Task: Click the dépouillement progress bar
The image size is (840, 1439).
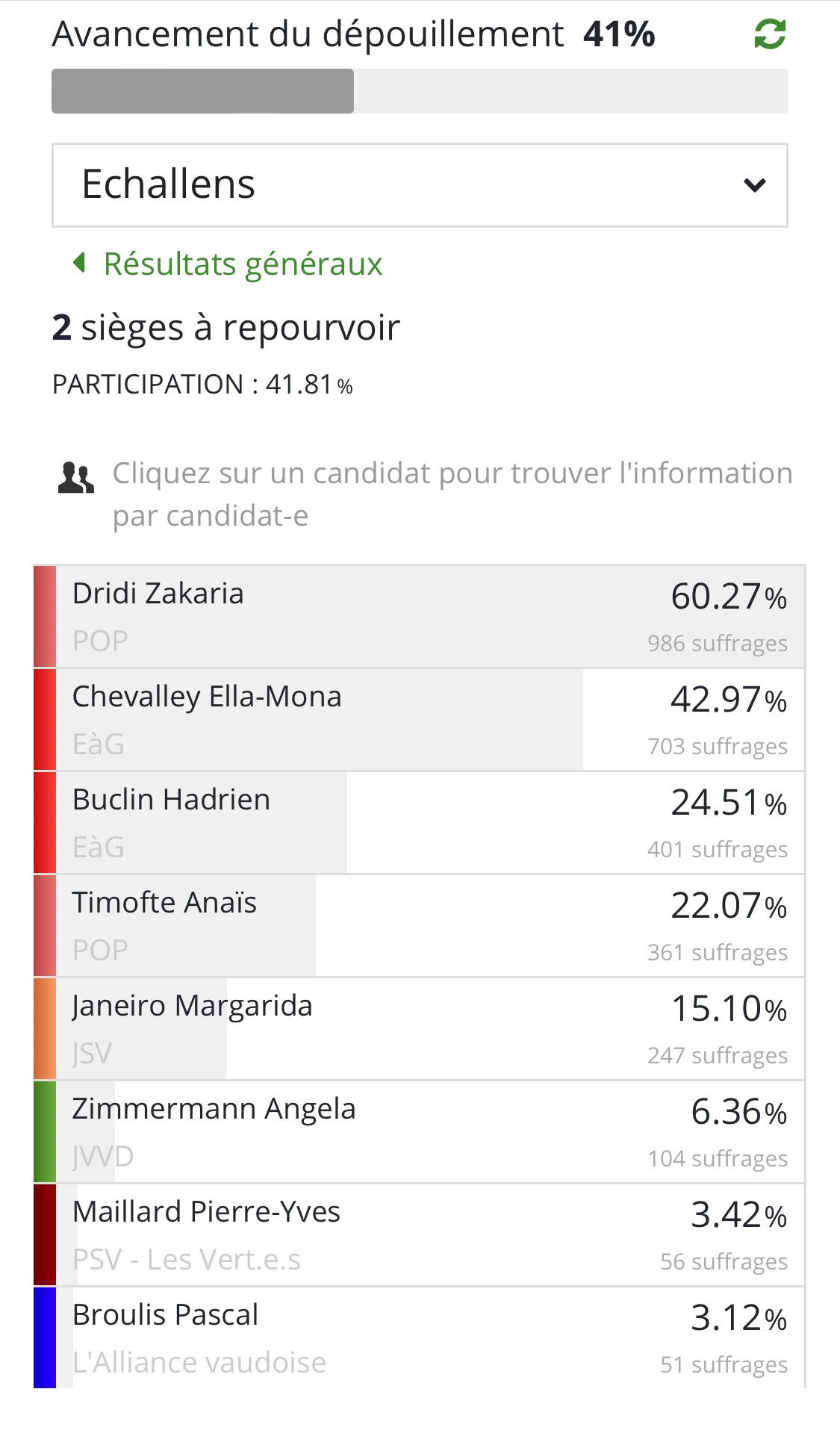Action: point(420,91)
